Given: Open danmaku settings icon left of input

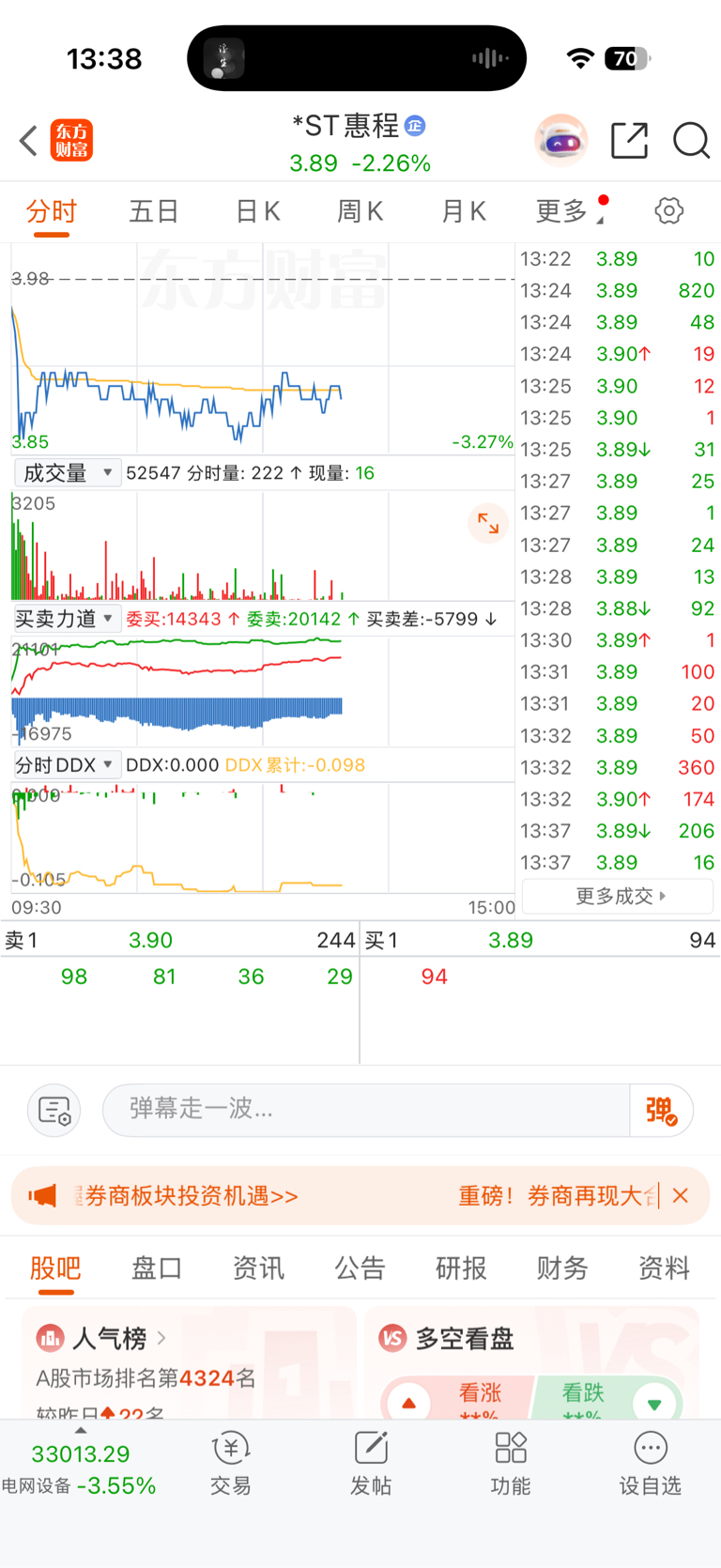Looking at the screenshot, I should pyautogui.click(x=54, y=1110).
